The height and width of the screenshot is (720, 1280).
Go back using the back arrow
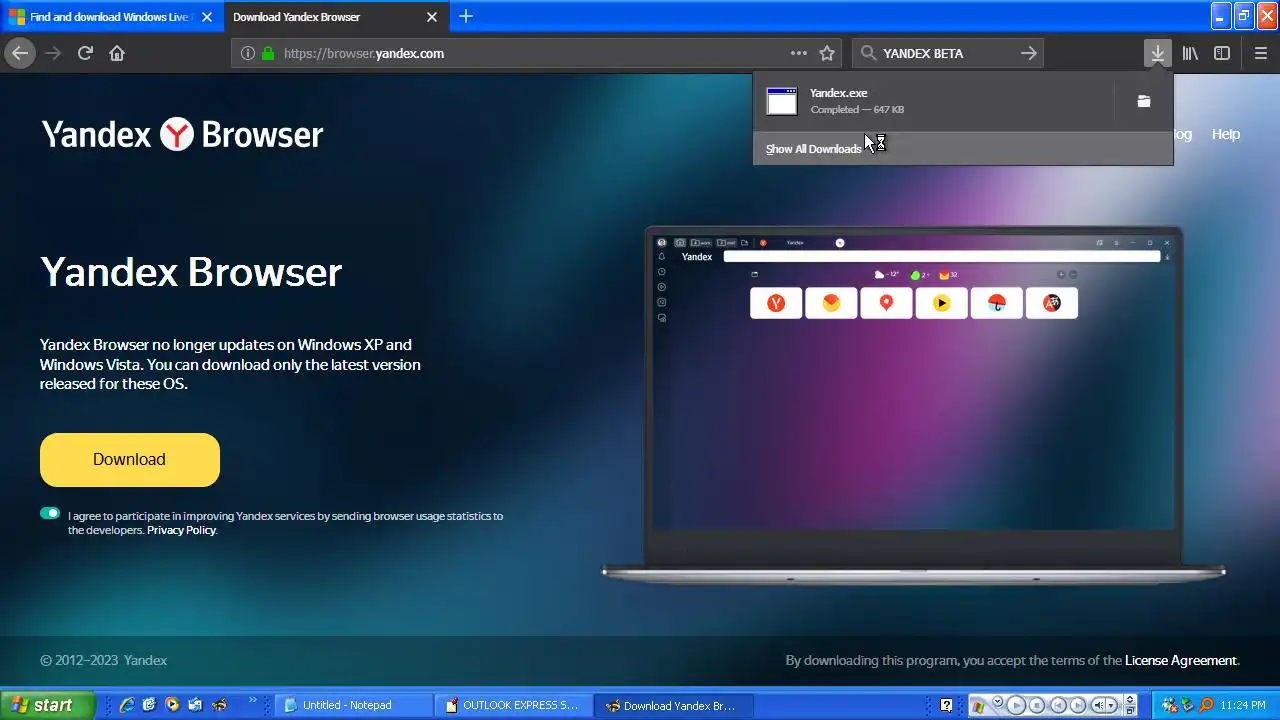coord(20,53)
